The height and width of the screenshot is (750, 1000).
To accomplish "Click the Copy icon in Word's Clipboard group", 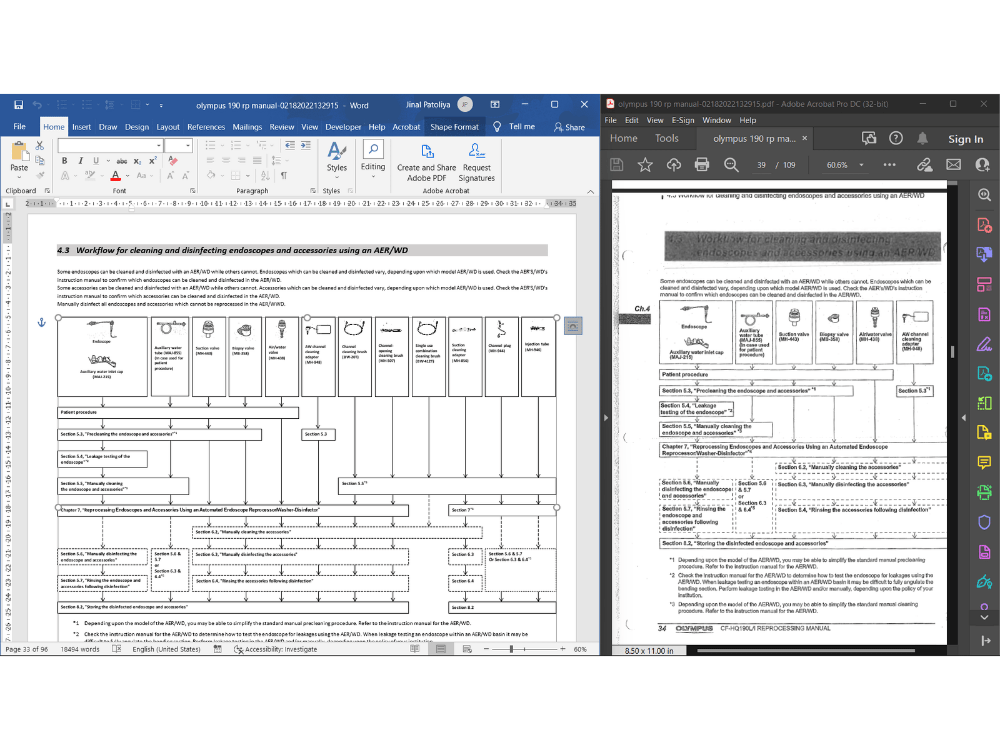I will [x=40, y=160].
